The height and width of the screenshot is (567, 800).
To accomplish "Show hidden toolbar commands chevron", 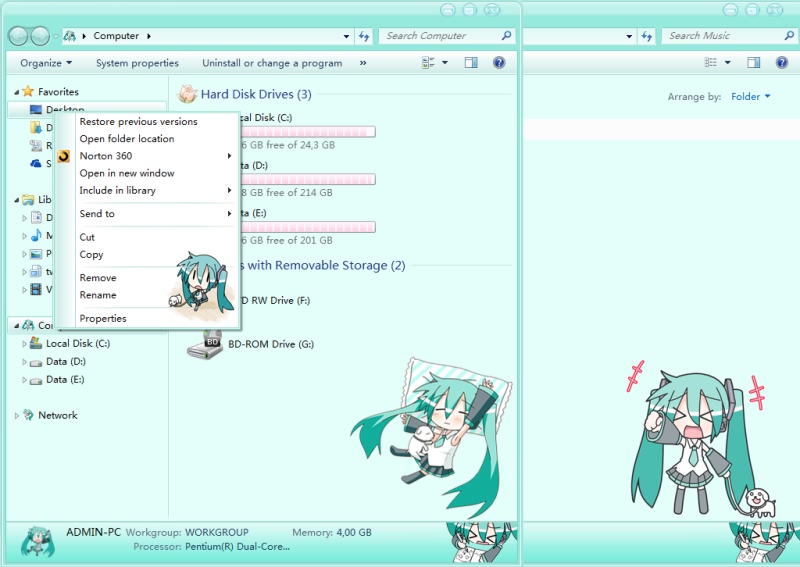I will pos(363,63).
